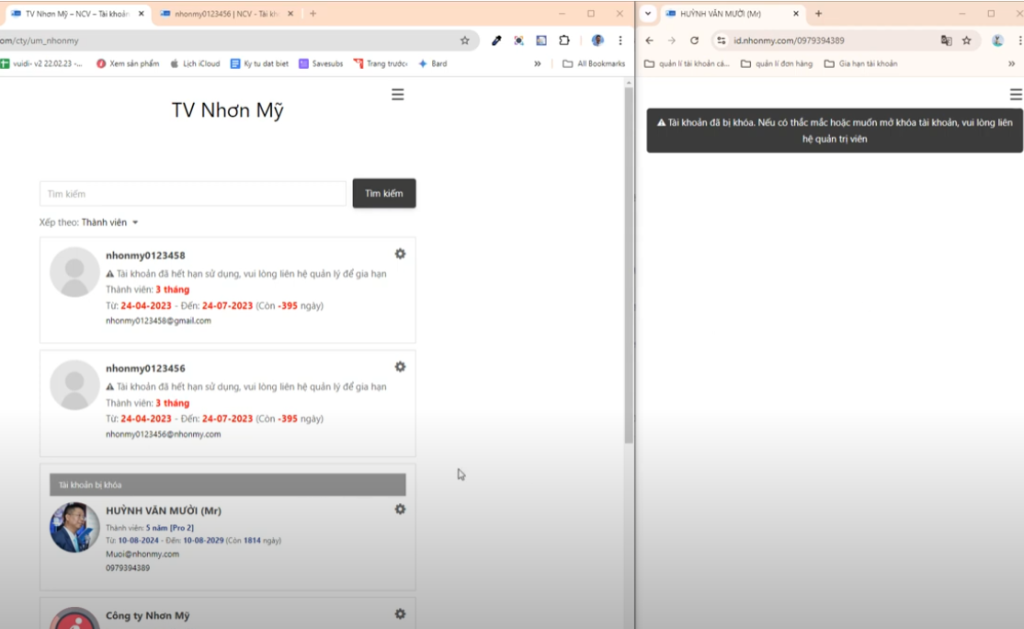Open Chrome three-dot menu in left window
Viewport: 1024px width, 629px height.
(x=620, y=40)
